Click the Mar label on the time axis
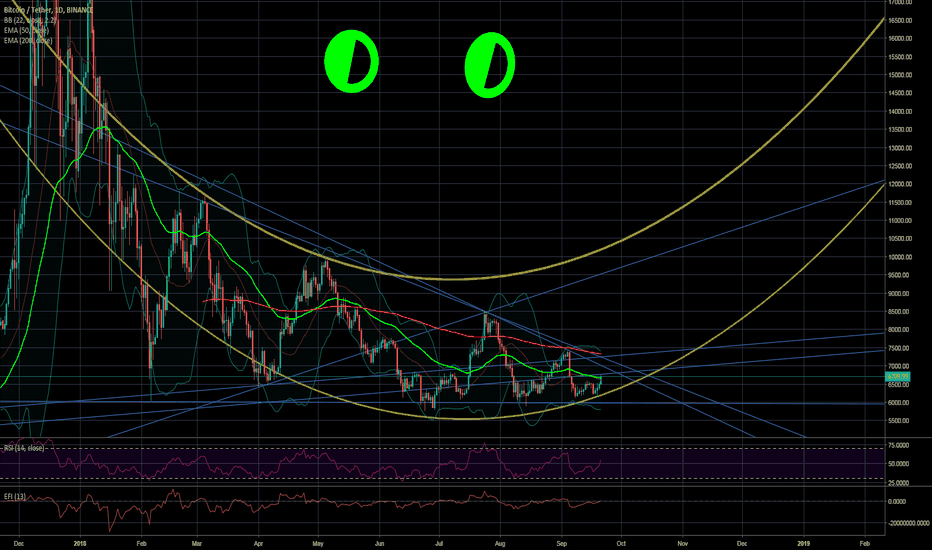The image size is (932, 550). (197, 543)
